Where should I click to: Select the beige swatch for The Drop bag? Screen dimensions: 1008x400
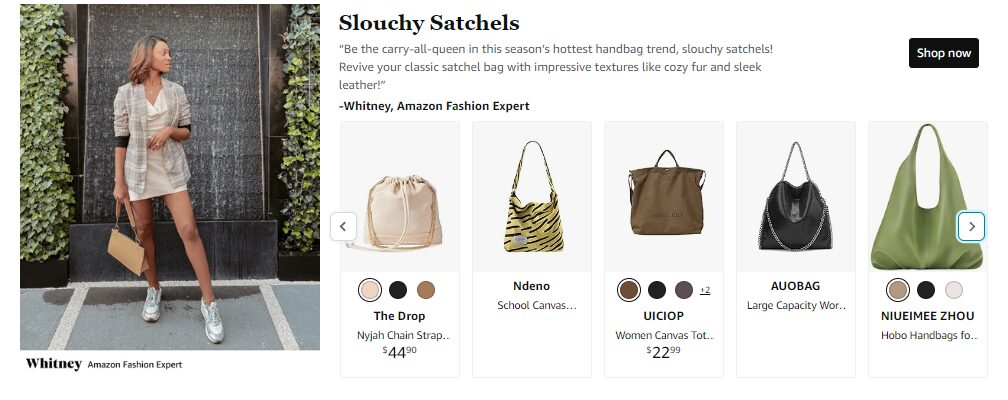tap(370, 290)
